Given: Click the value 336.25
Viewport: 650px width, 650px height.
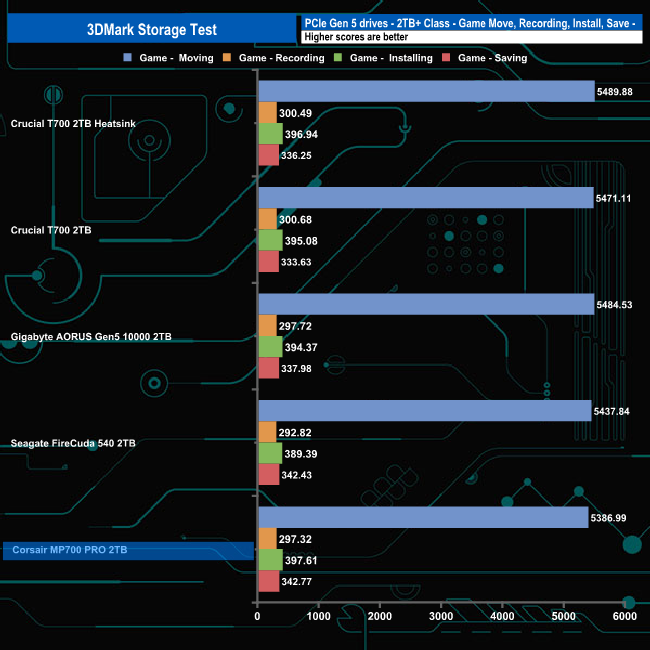Looking at the screenshot, I should click(296, 155).
